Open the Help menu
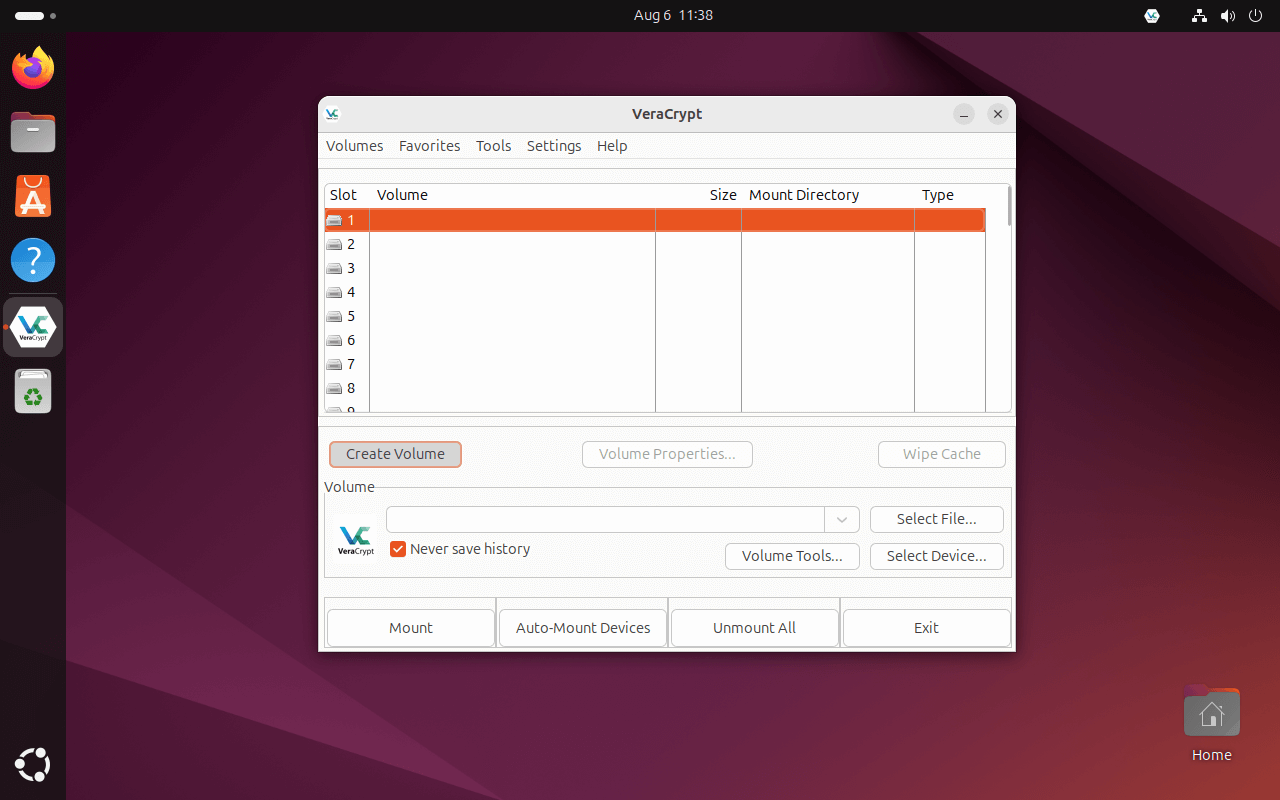This screenshot has width=1280, height=800. tap(612, 146)
